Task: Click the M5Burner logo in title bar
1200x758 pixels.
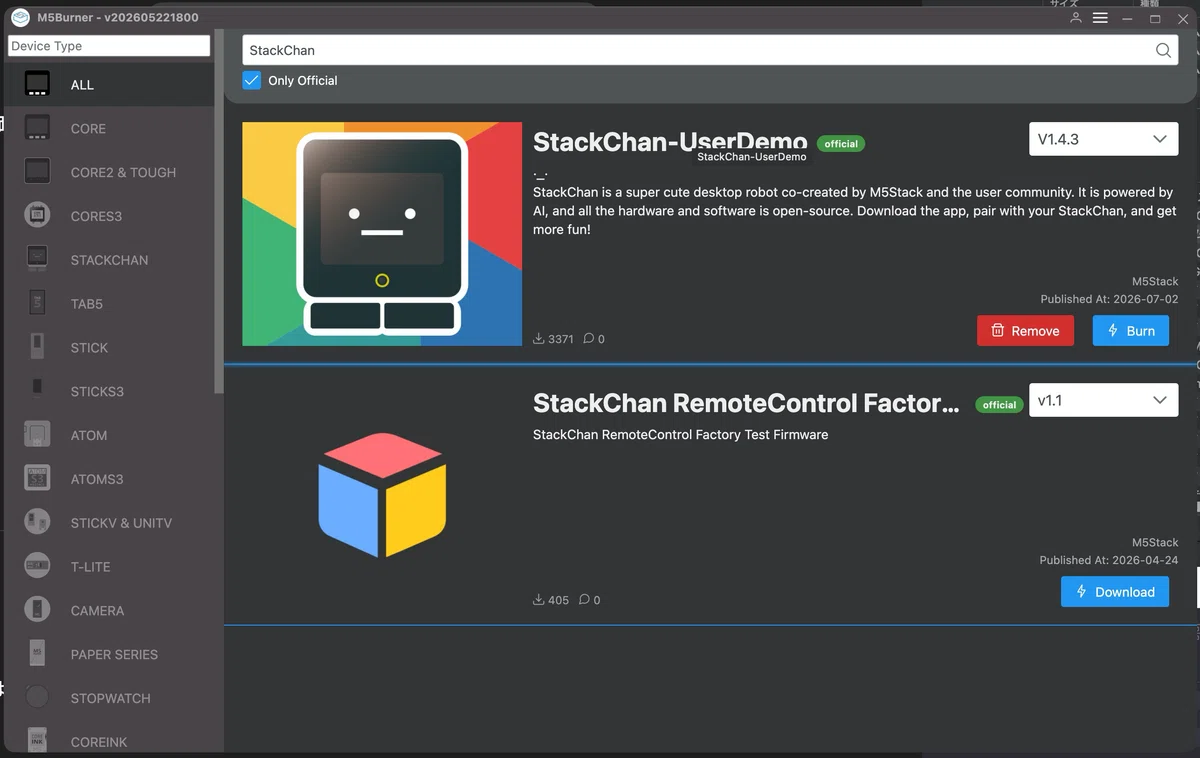Action: pyautogui.click(x=20, y=17)
